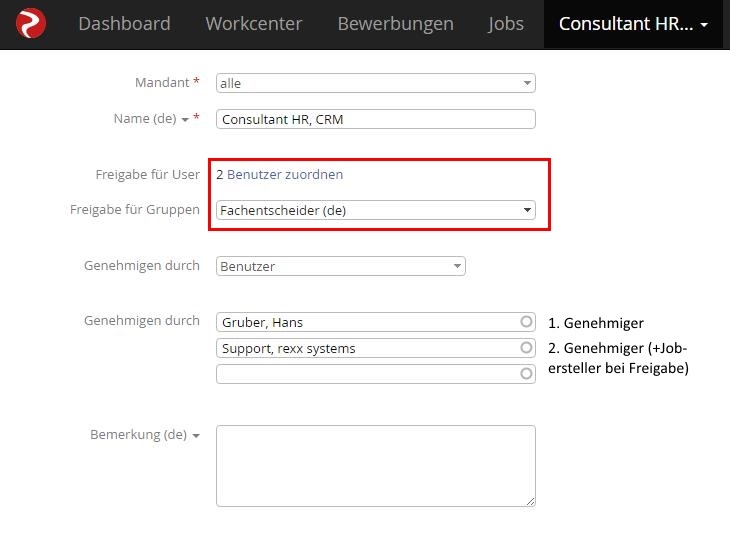
Task: Open the language arrow next to Name (de)
Action: point(185,120)
